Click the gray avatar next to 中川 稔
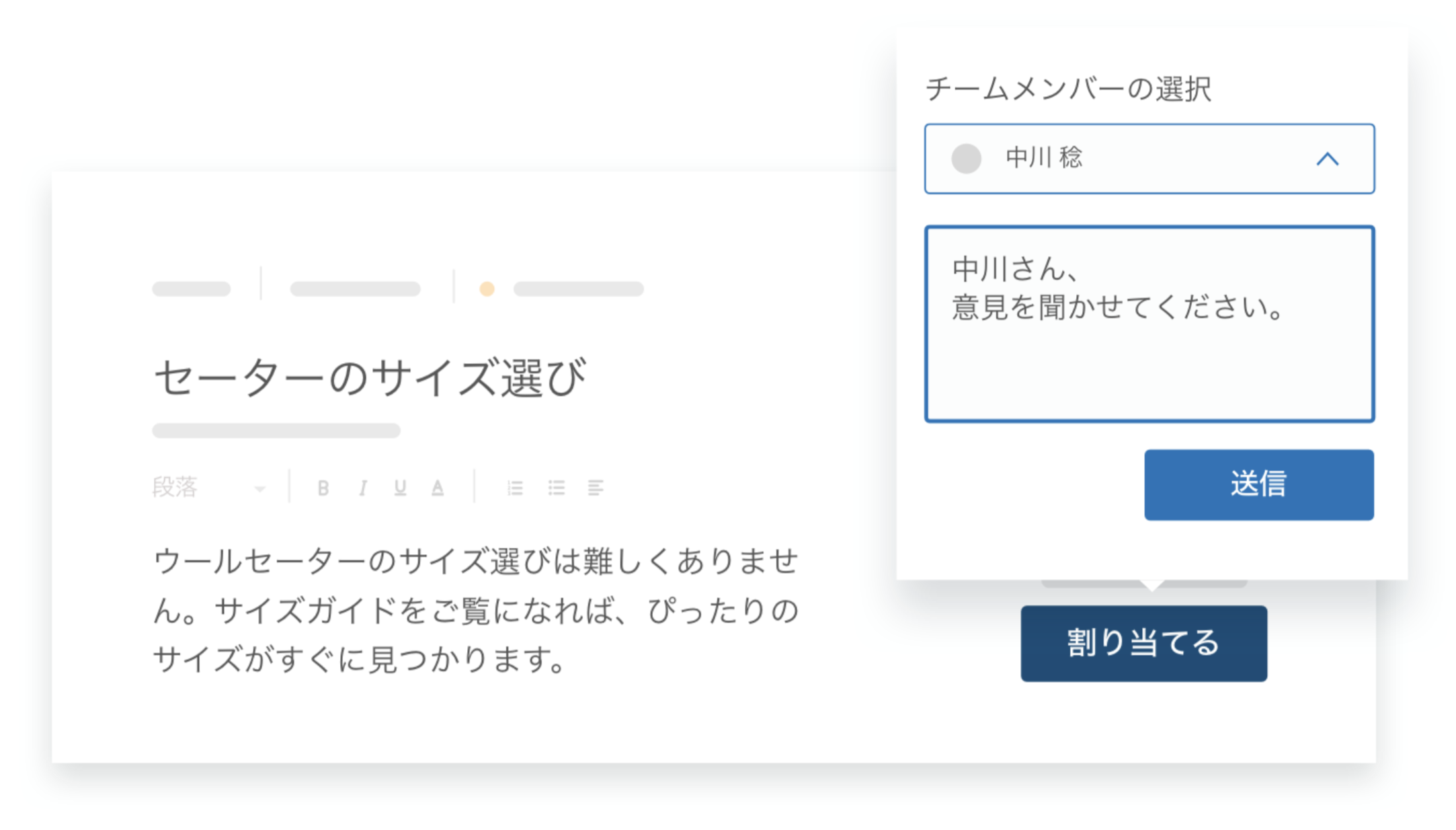1456x830 pixels. coord(966,159)
